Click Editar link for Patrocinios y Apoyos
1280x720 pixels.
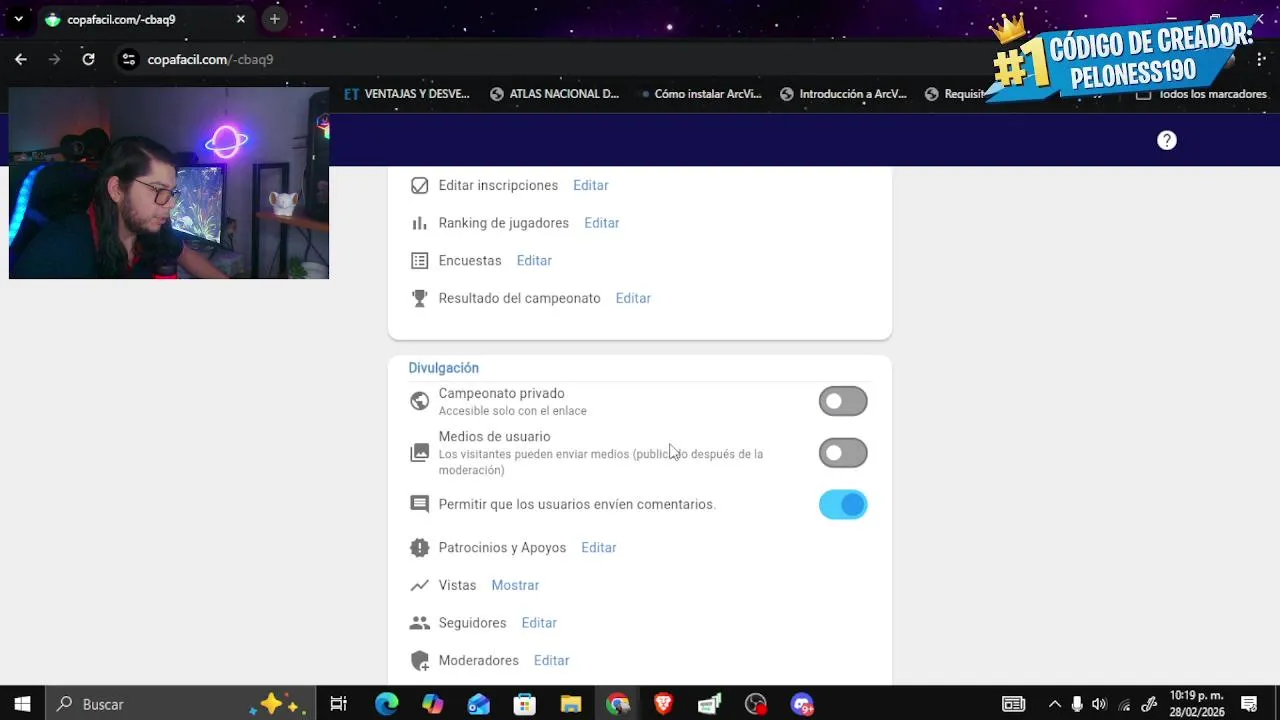pos(599,548)
